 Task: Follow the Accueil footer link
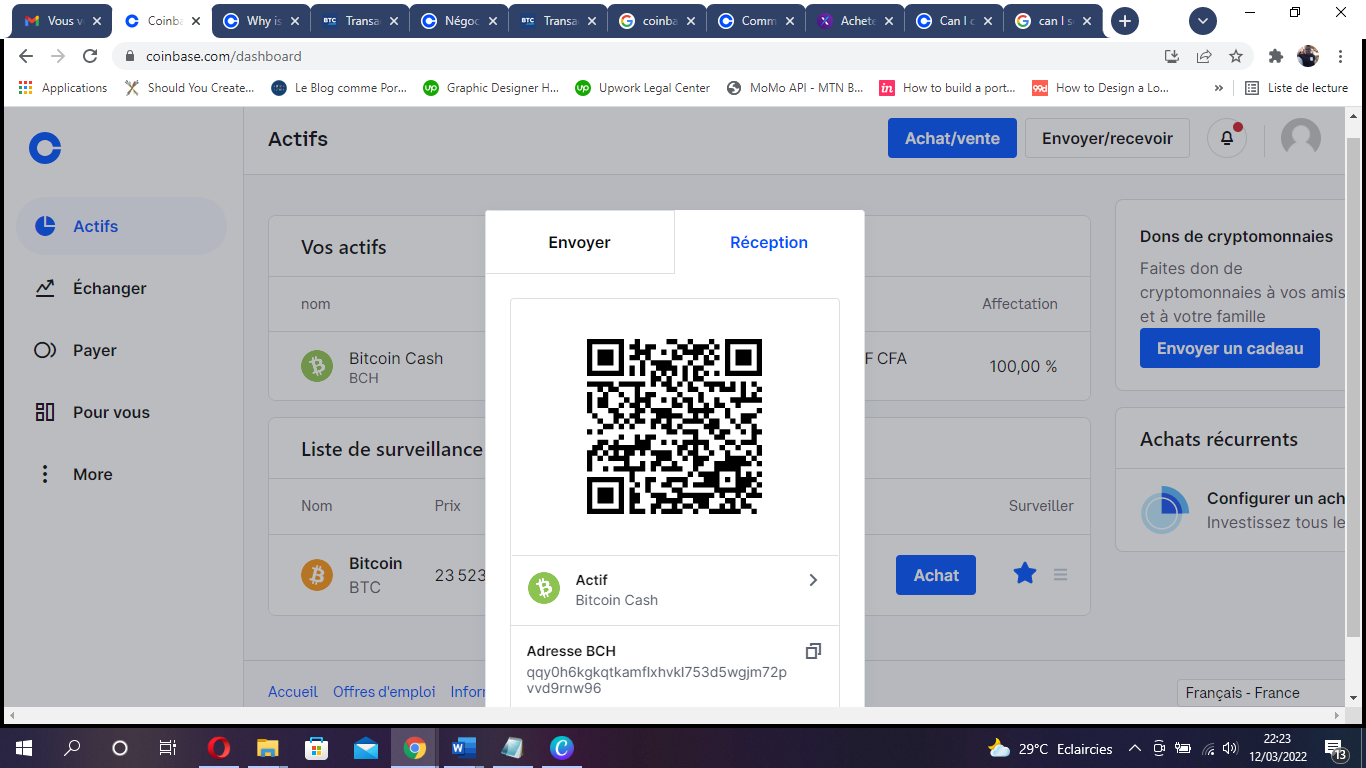[x=293, y=692]
